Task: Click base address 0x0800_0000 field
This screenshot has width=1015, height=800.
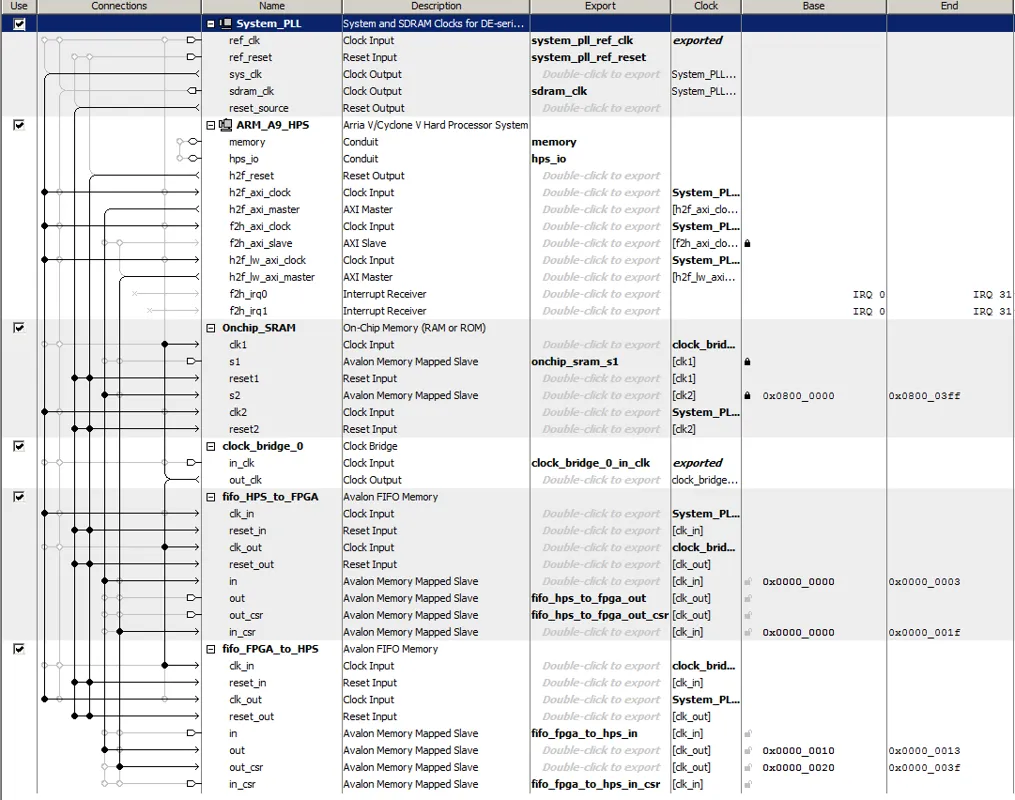Action: (798, 396)
